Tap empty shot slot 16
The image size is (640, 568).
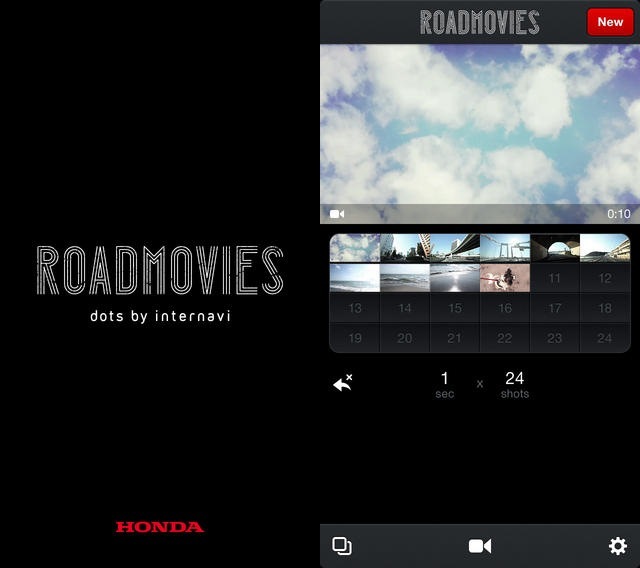pos(505,308)
